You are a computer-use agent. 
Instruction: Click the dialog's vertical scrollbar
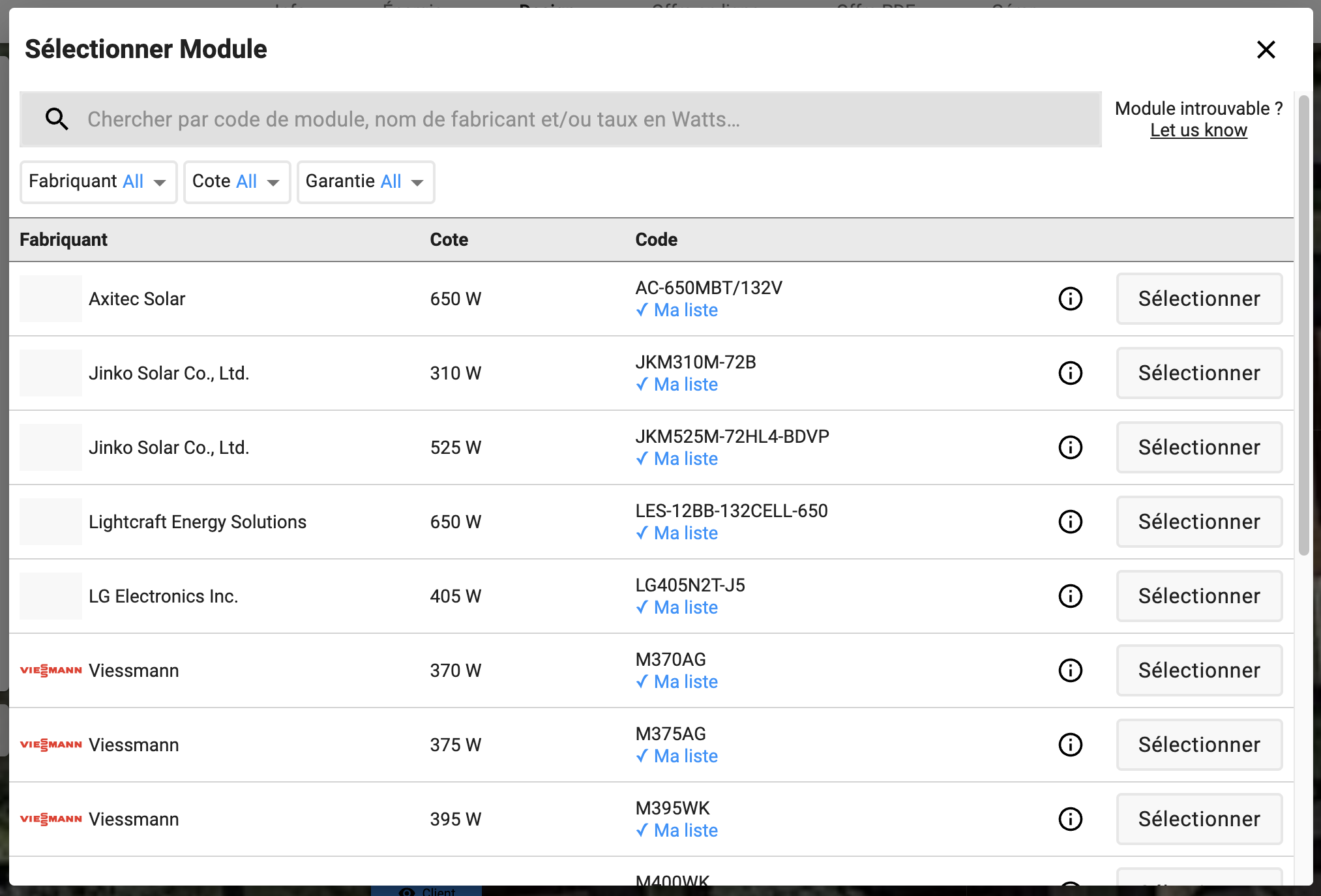coord(1303,325)
